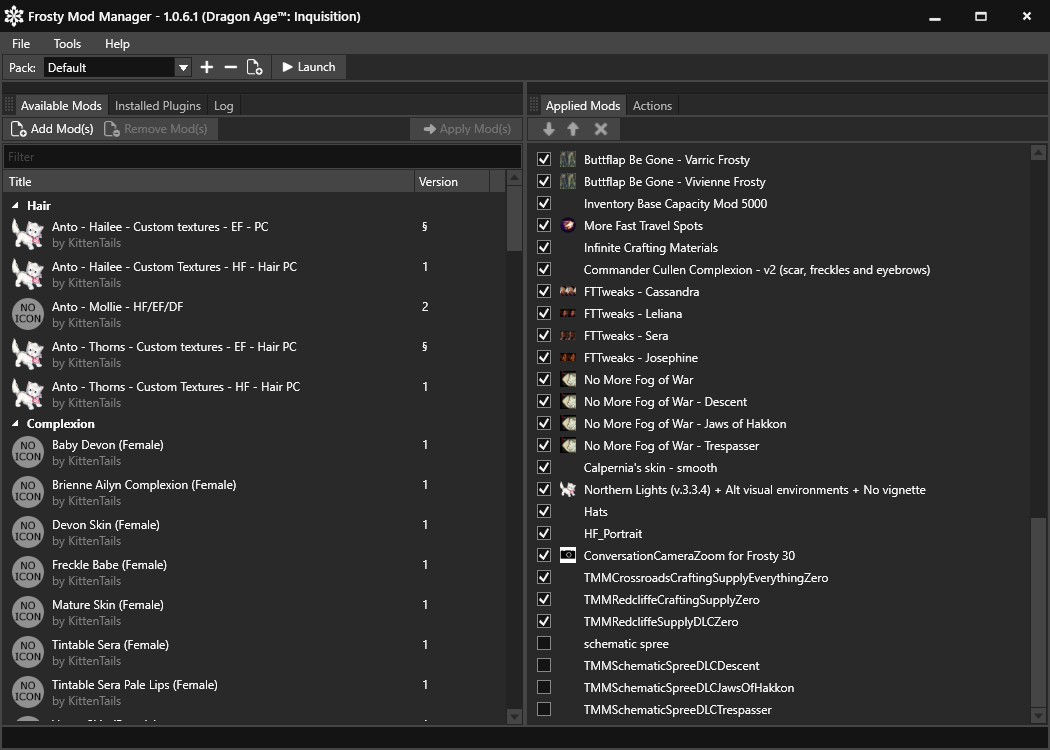Click the add pack plus icon
Screen dimensions: 1050x750
click(207, 67)
